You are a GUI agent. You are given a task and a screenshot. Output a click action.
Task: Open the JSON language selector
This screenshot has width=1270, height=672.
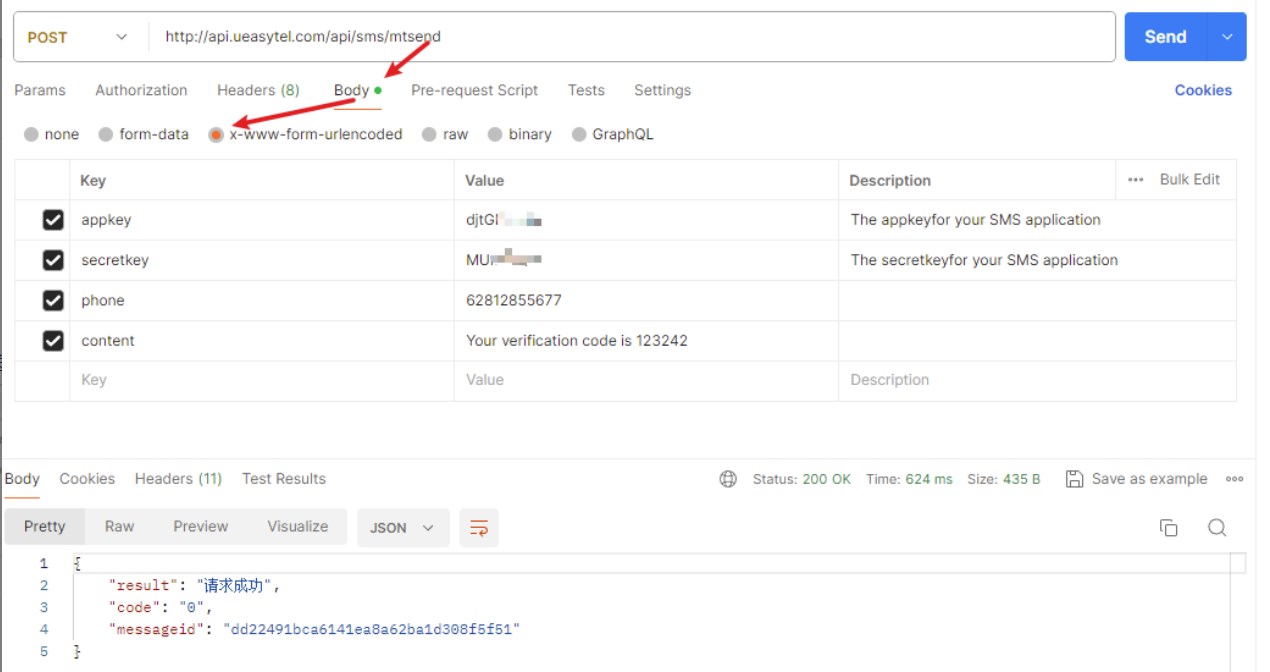click(403, 527)
